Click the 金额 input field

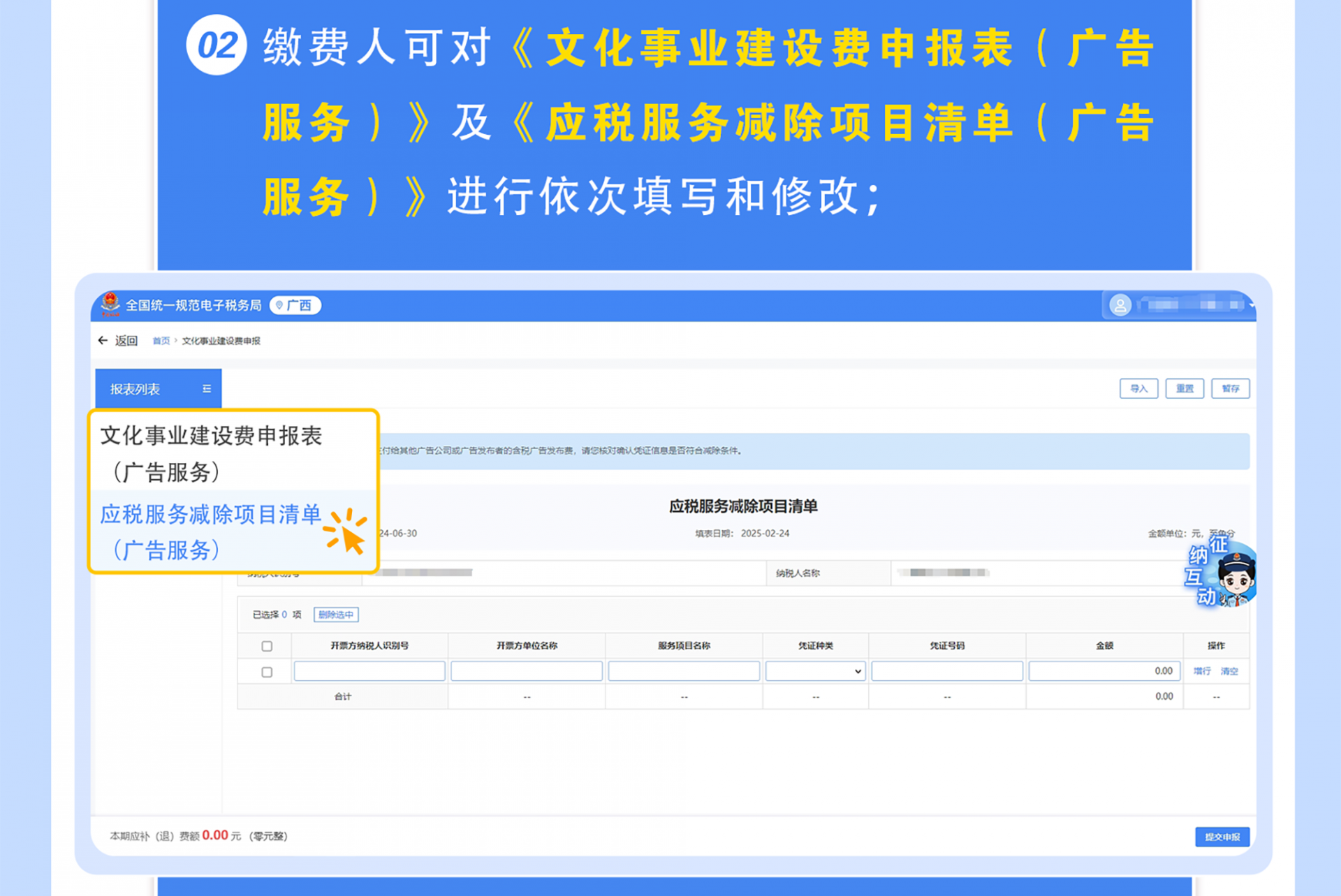click(1104, 671)
